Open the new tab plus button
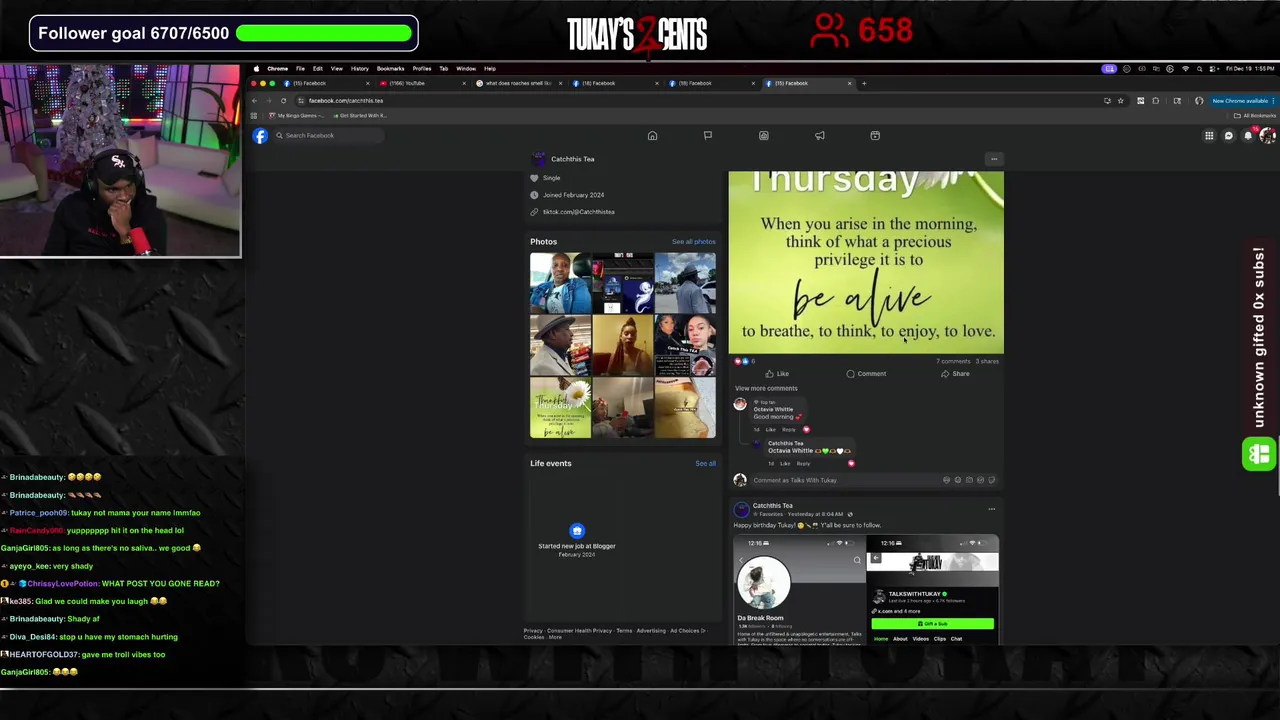This screenshot has width=1280, height=720. [864, 83]
